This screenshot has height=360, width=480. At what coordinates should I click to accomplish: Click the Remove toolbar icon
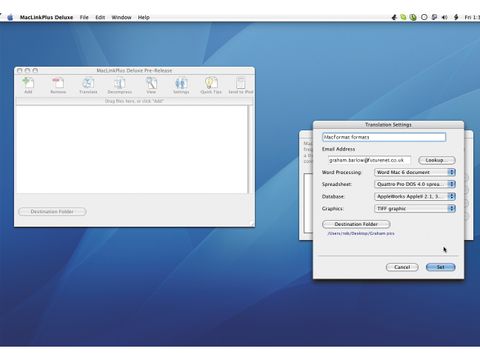click(58, 85)
